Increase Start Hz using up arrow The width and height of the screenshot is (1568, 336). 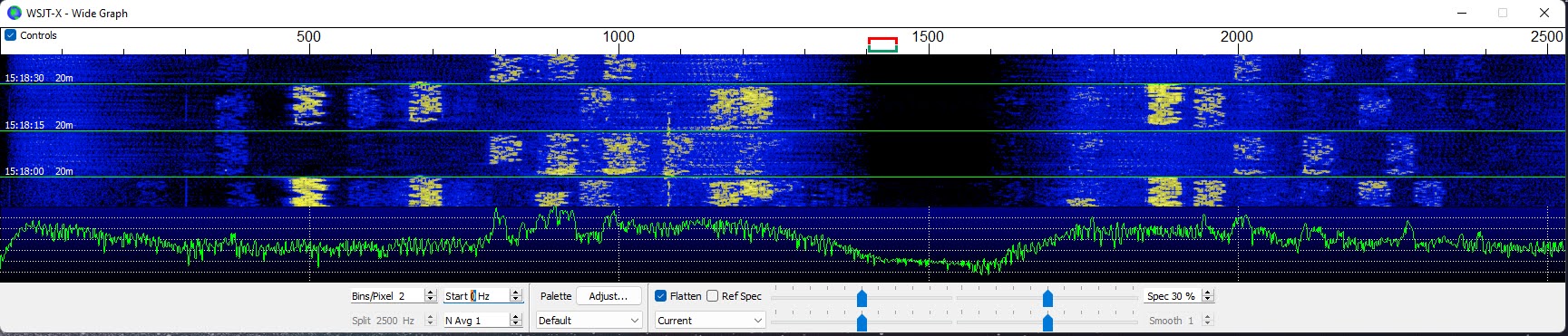click(515, 293)
